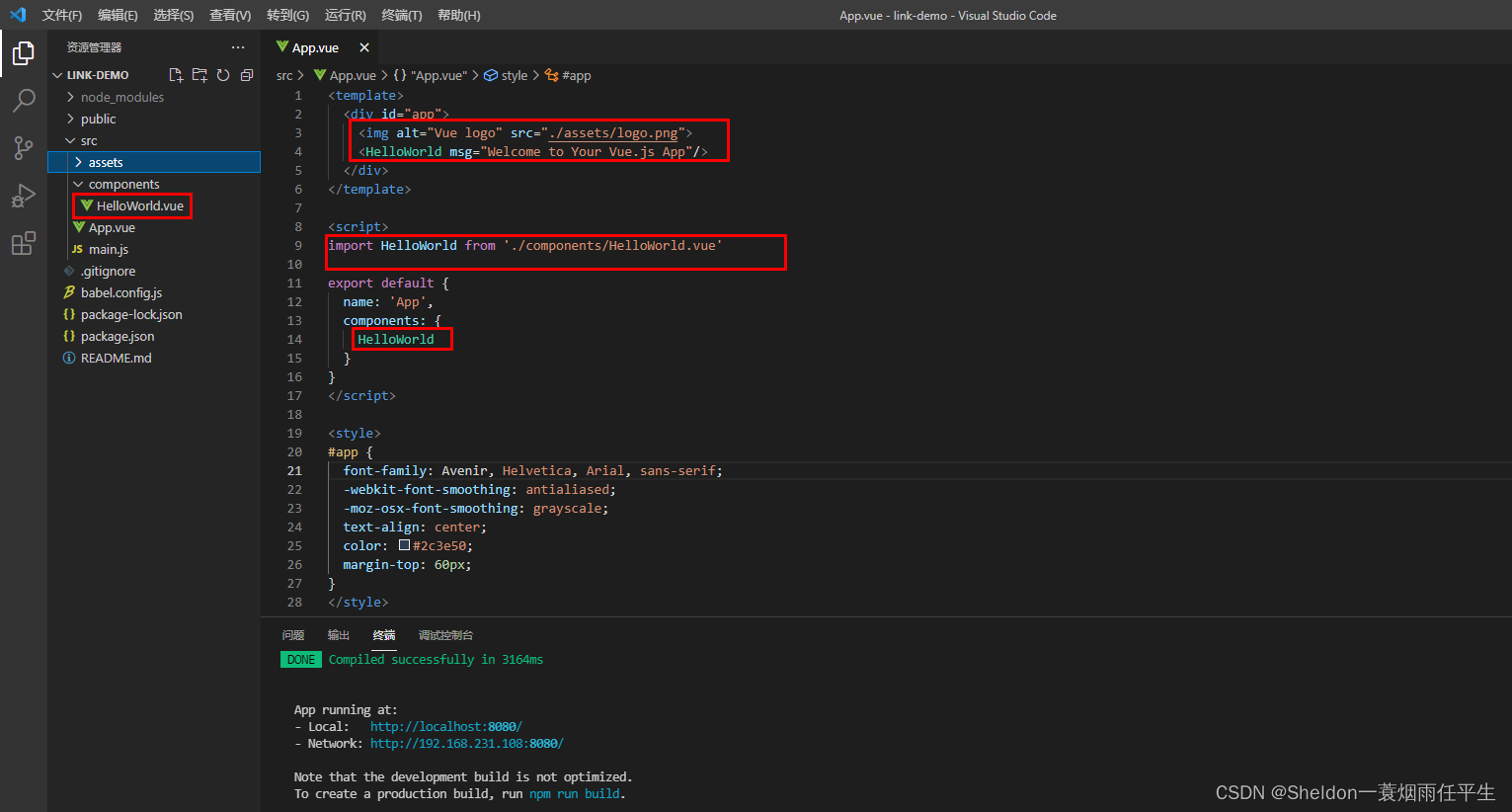The image size is (1512, 812).
Task: Open the explorer more actions ellipsis
Action: pos(238,47)
